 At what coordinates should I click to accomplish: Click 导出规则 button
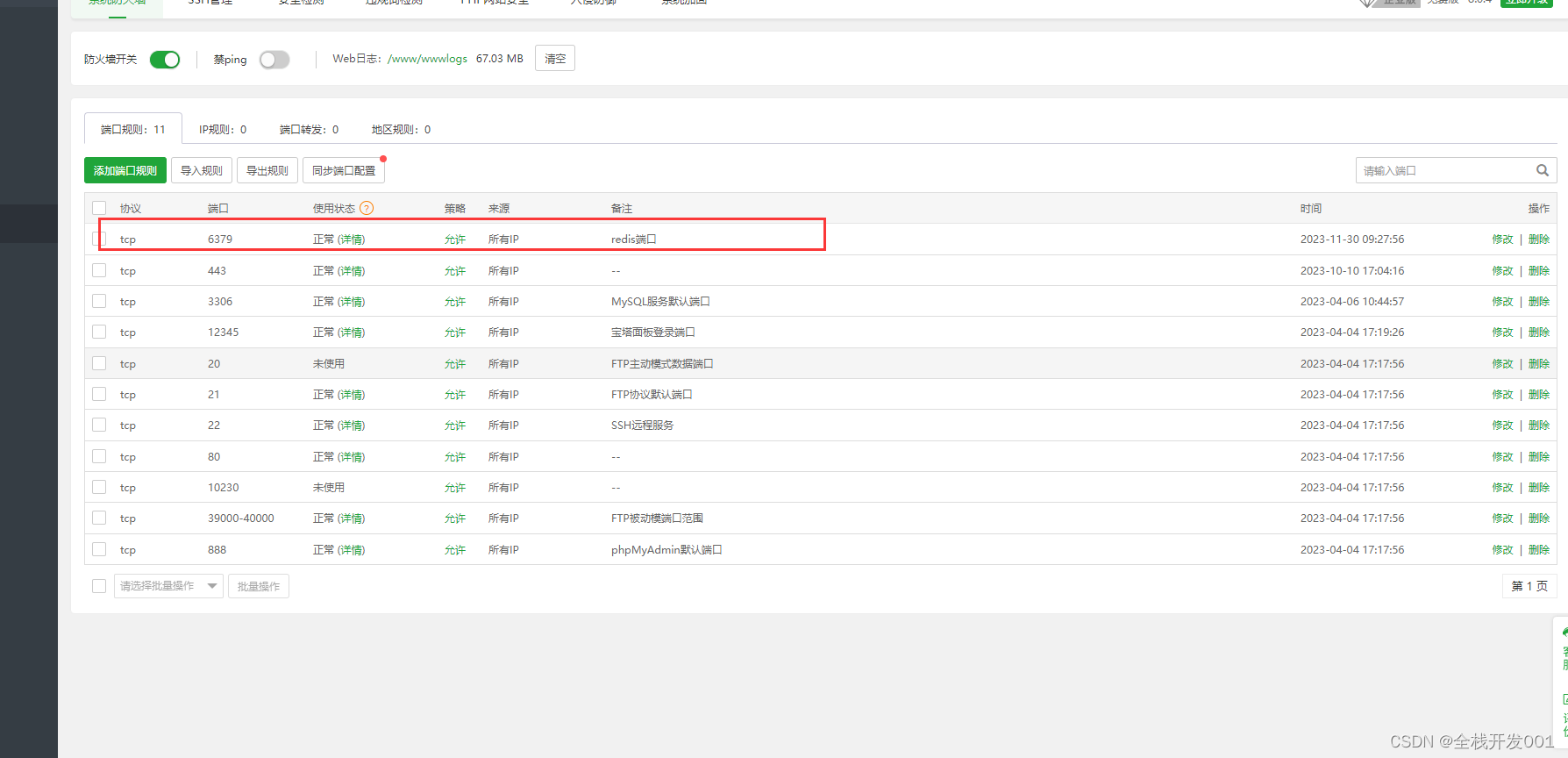(267, 170)
